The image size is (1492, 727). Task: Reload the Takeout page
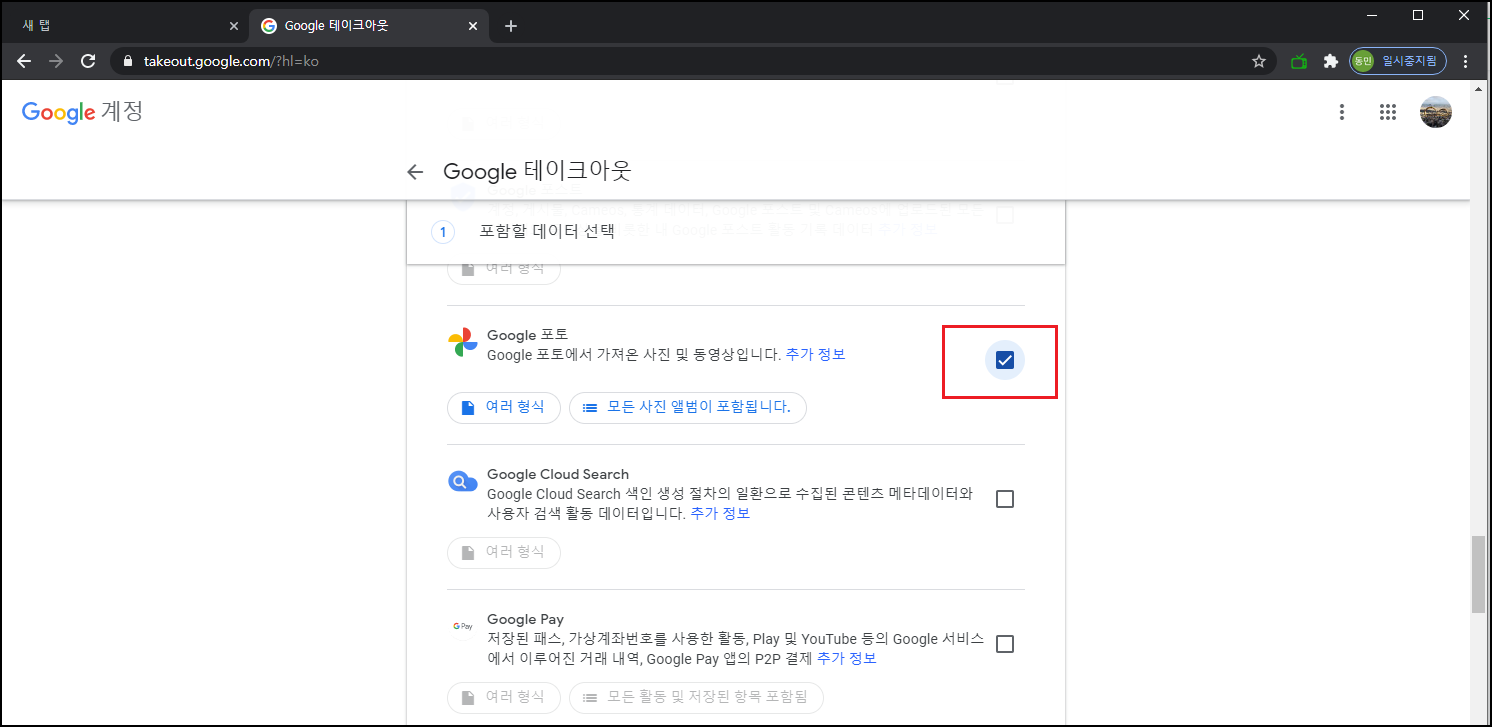click(88, 61)
